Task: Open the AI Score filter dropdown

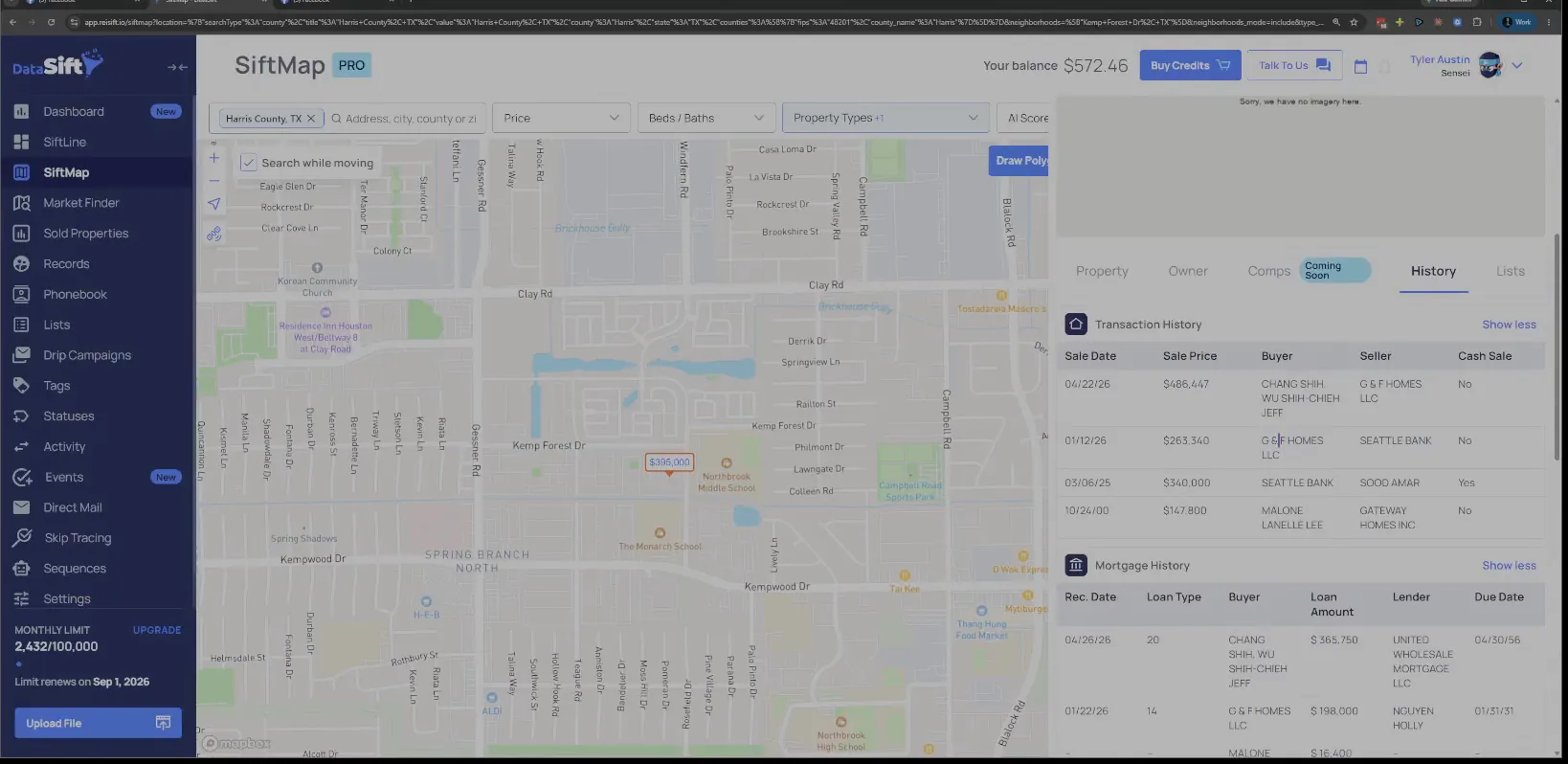Action: pos(1023,118)
